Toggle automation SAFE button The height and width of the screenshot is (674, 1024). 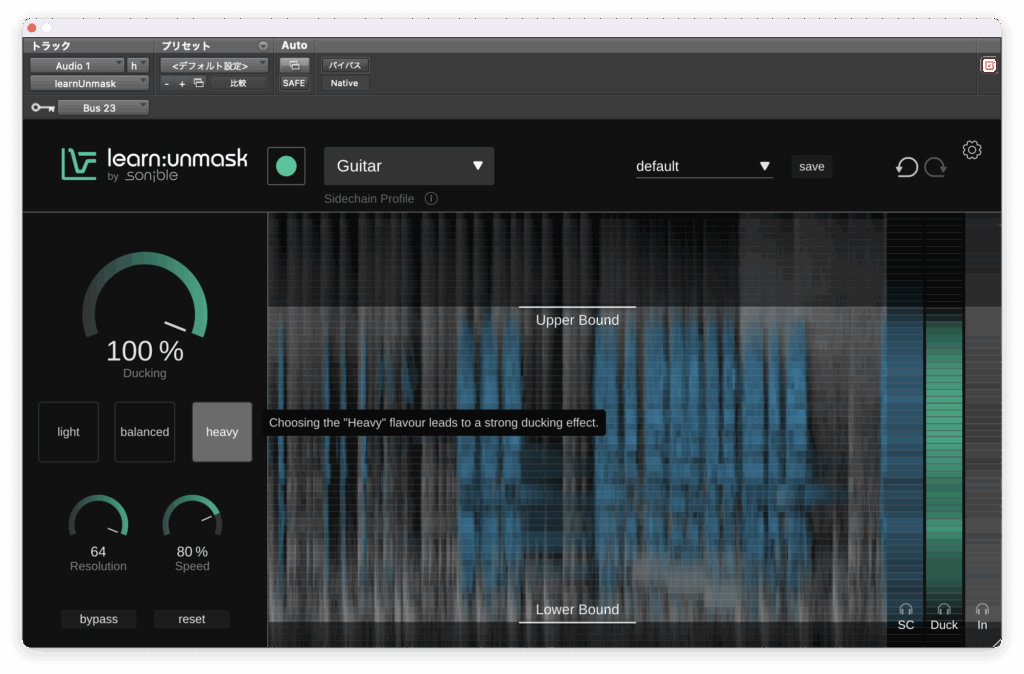pyautogui.click(x=294, y=83)
